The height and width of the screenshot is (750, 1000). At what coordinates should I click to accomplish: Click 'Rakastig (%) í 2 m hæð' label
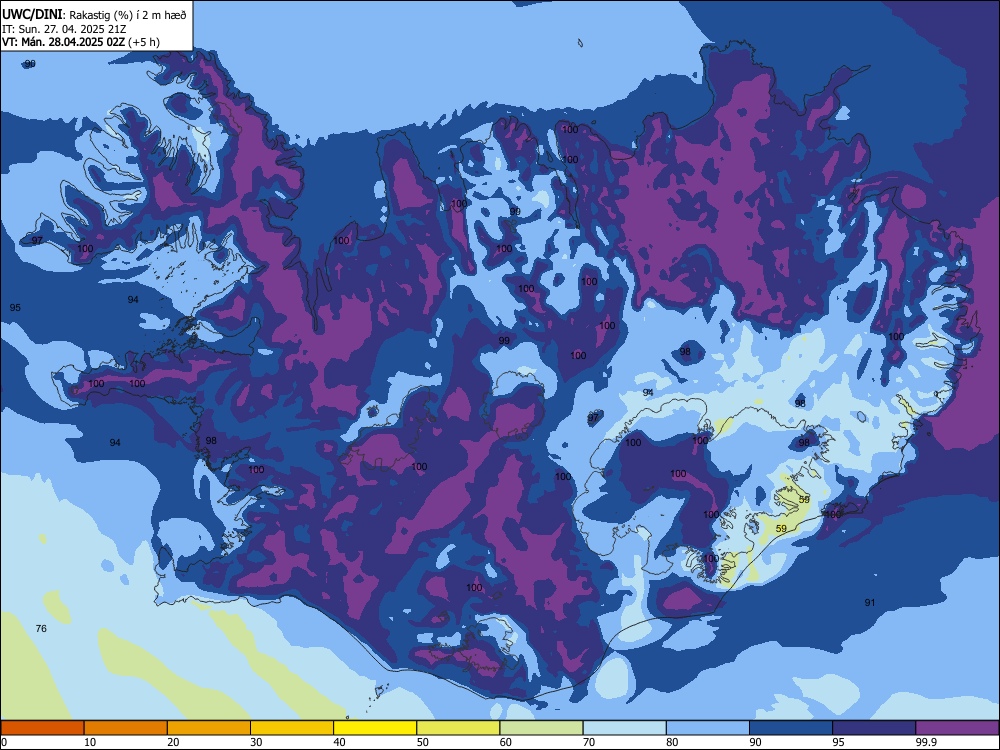click(x=128, y=15)
